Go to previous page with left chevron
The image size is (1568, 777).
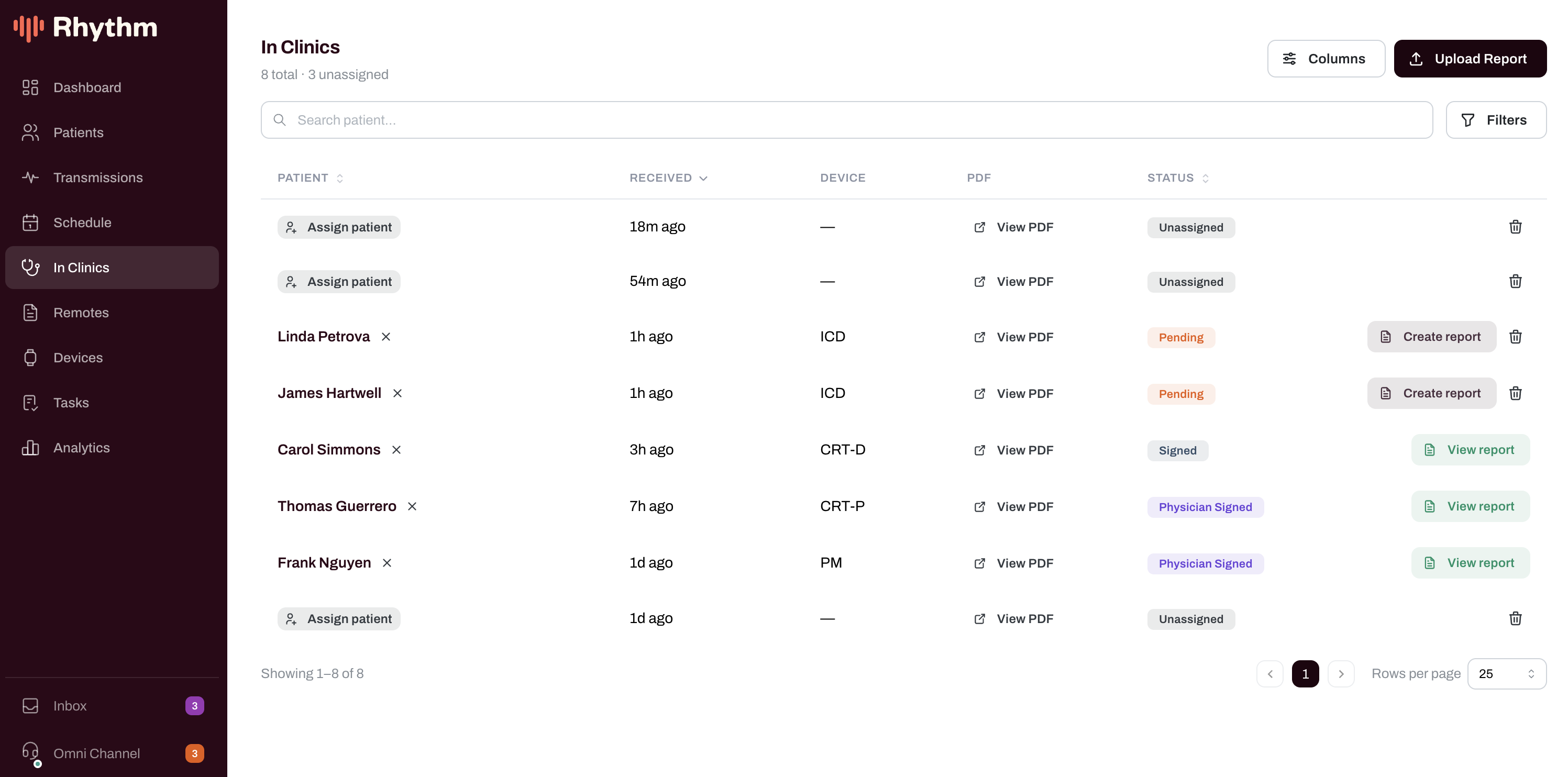[1269, 673]
